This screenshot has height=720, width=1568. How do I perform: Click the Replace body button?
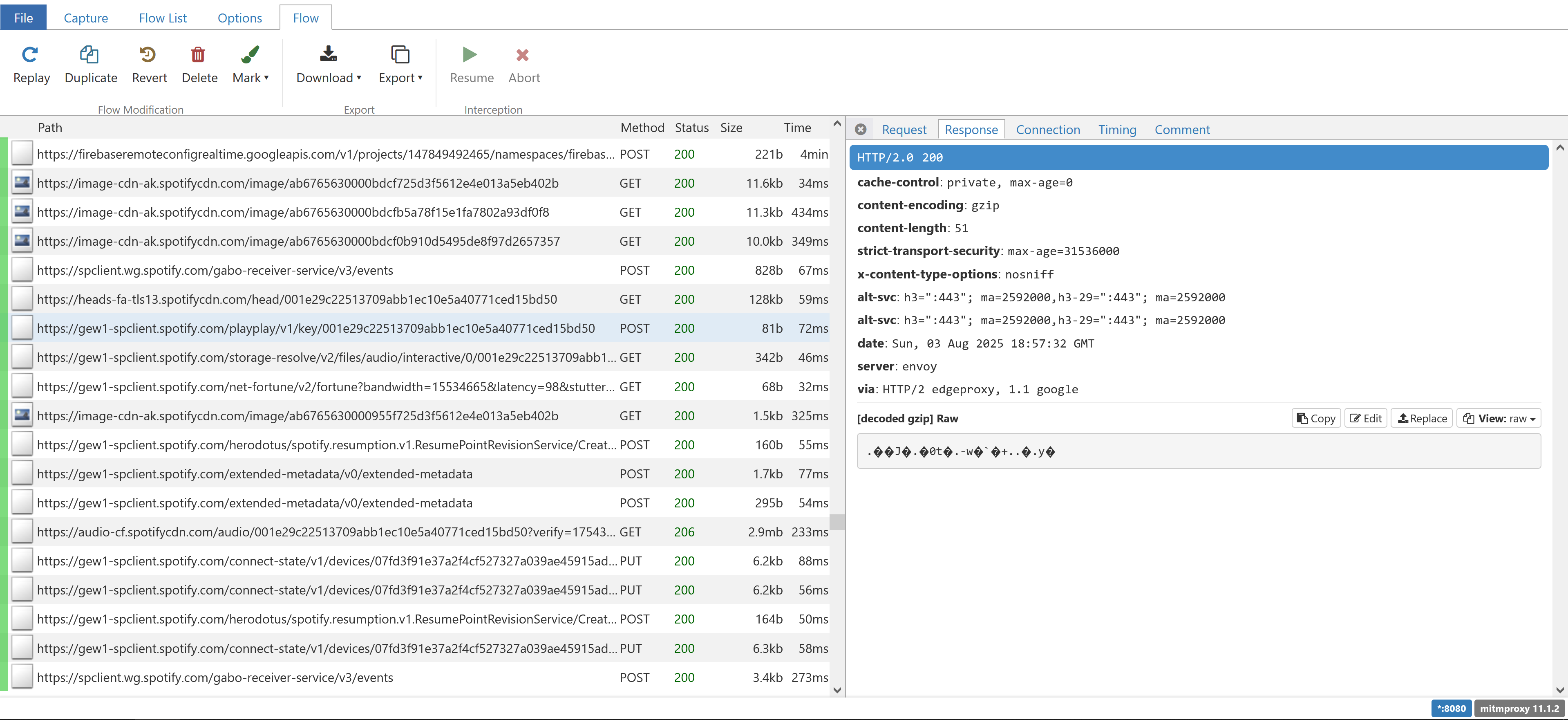point(1422,419)
